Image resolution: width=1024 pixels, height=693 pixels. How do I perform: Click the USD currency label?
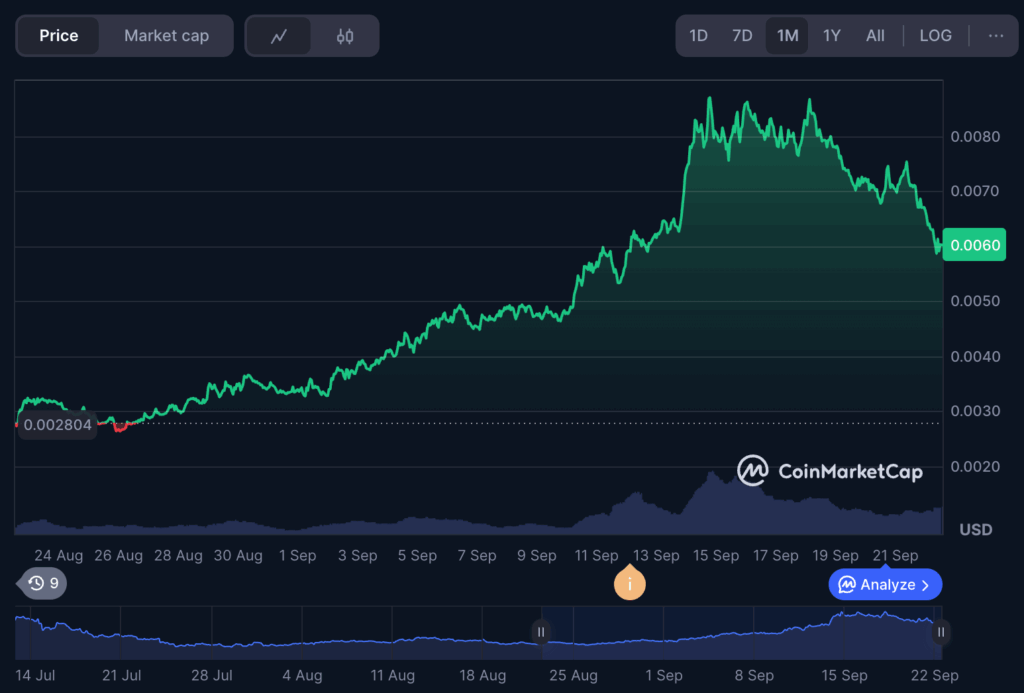point(975,529)
